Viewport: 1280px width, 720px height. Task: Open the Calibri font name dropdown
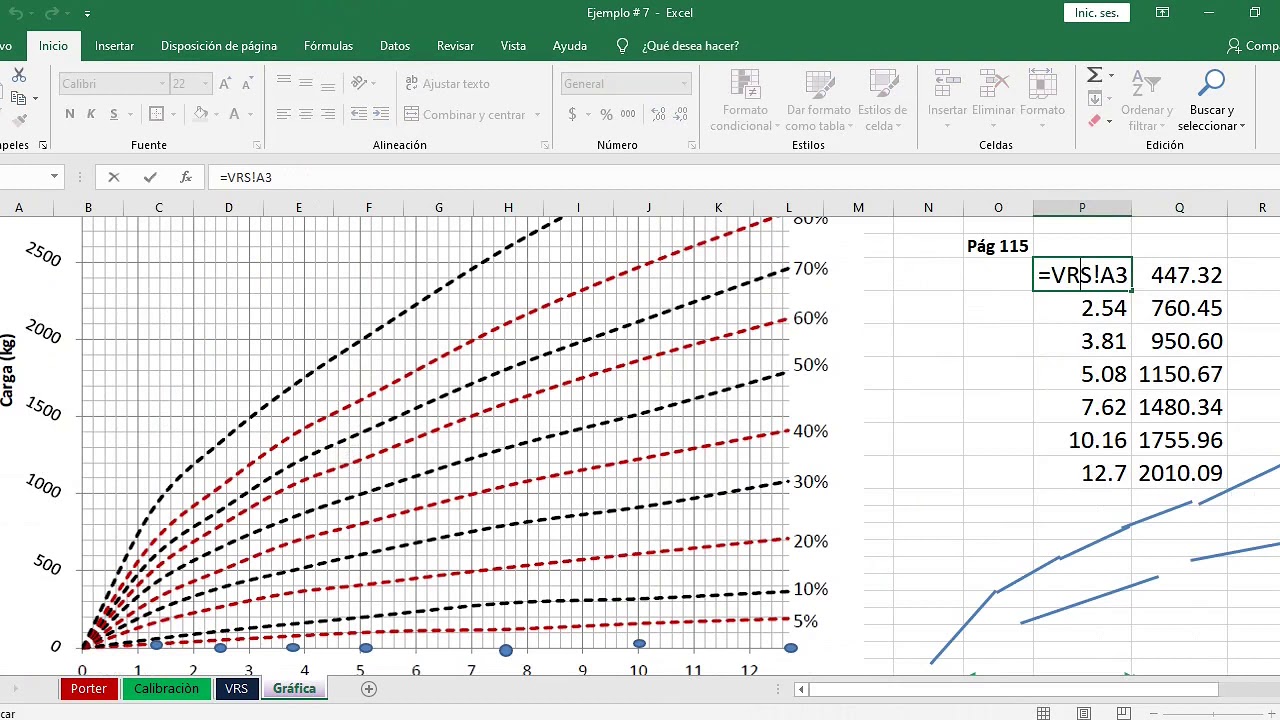[x=162, y=84]
